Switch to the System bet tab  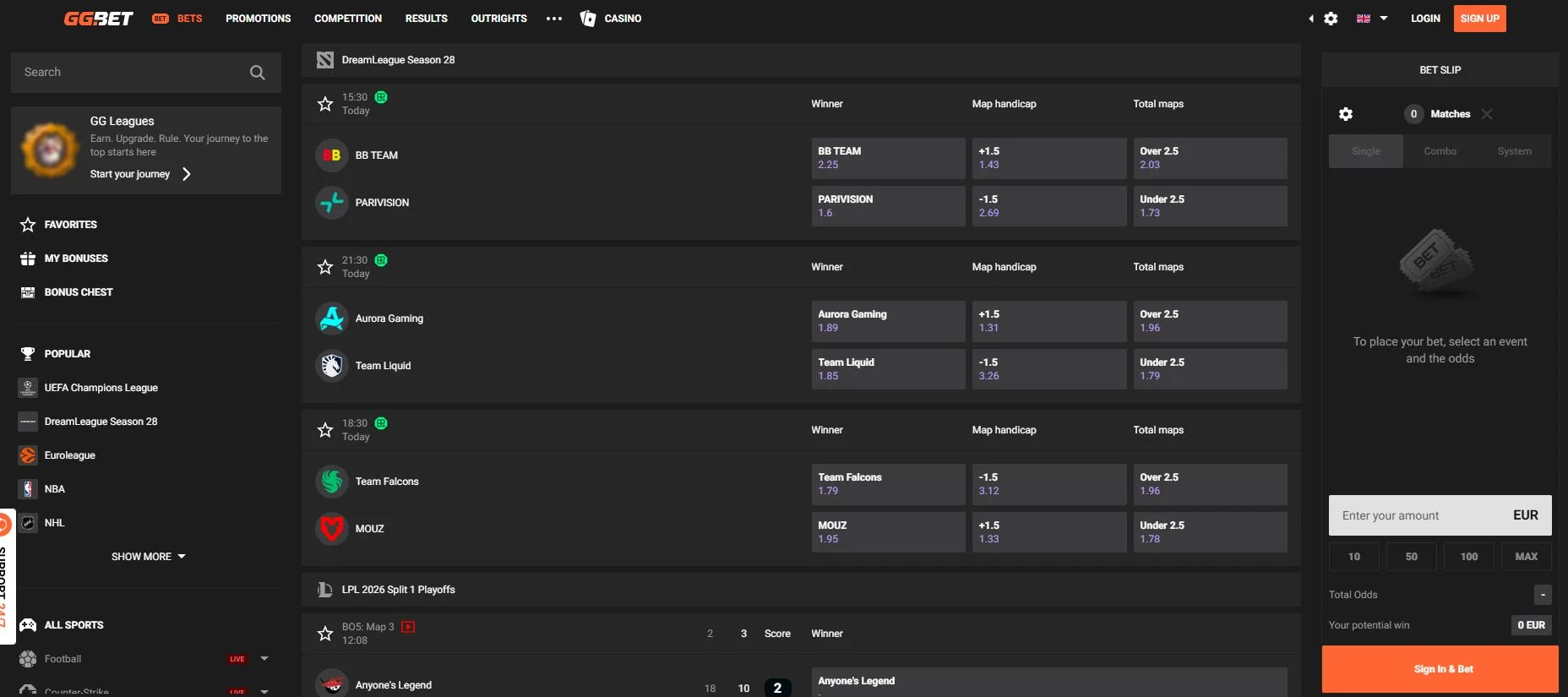click(x=1515, y=151)
